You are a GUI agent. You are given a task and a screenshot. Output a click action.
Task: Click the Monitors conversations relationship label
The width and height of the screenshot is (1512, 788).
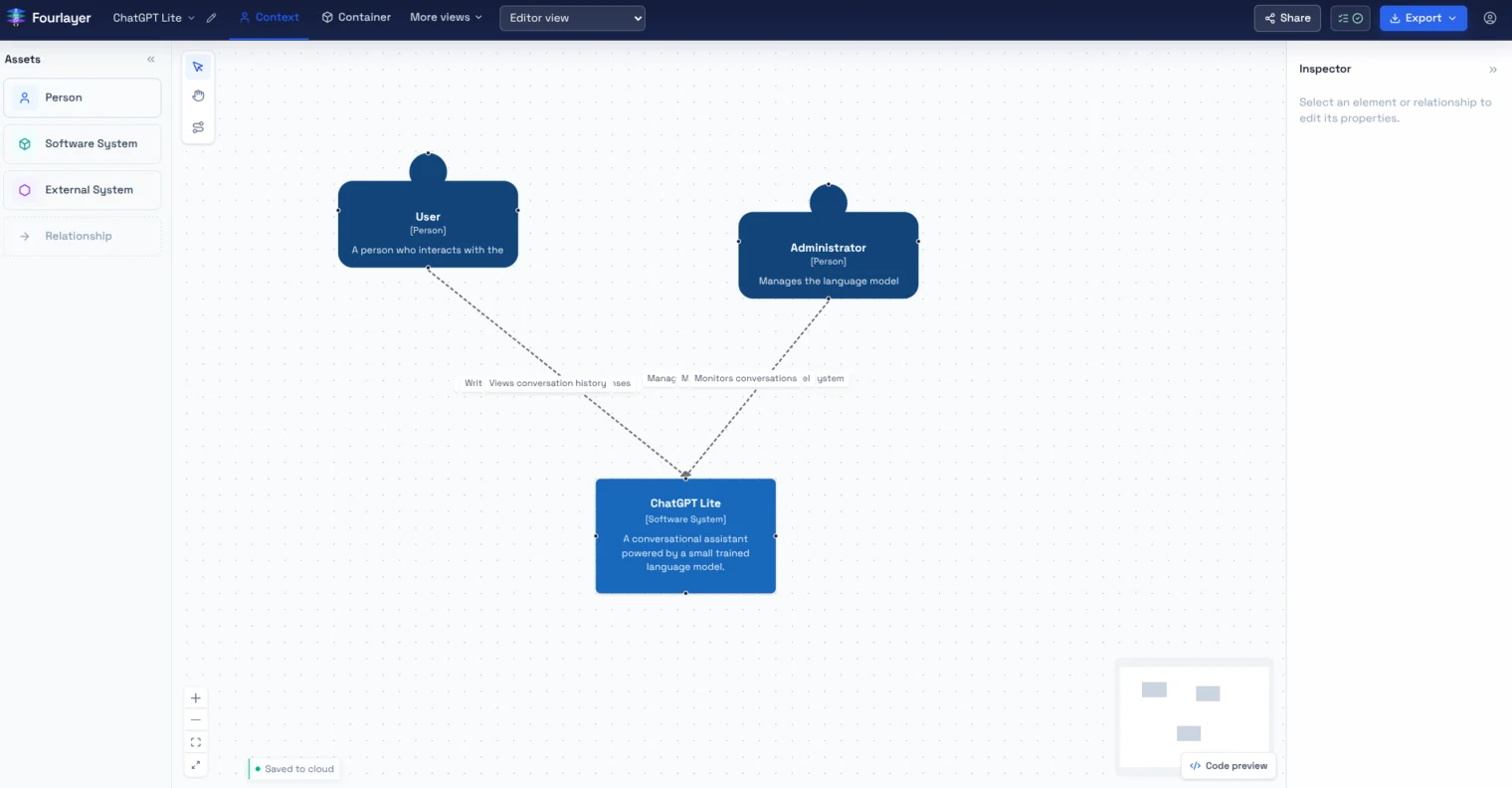coord(745,378)
